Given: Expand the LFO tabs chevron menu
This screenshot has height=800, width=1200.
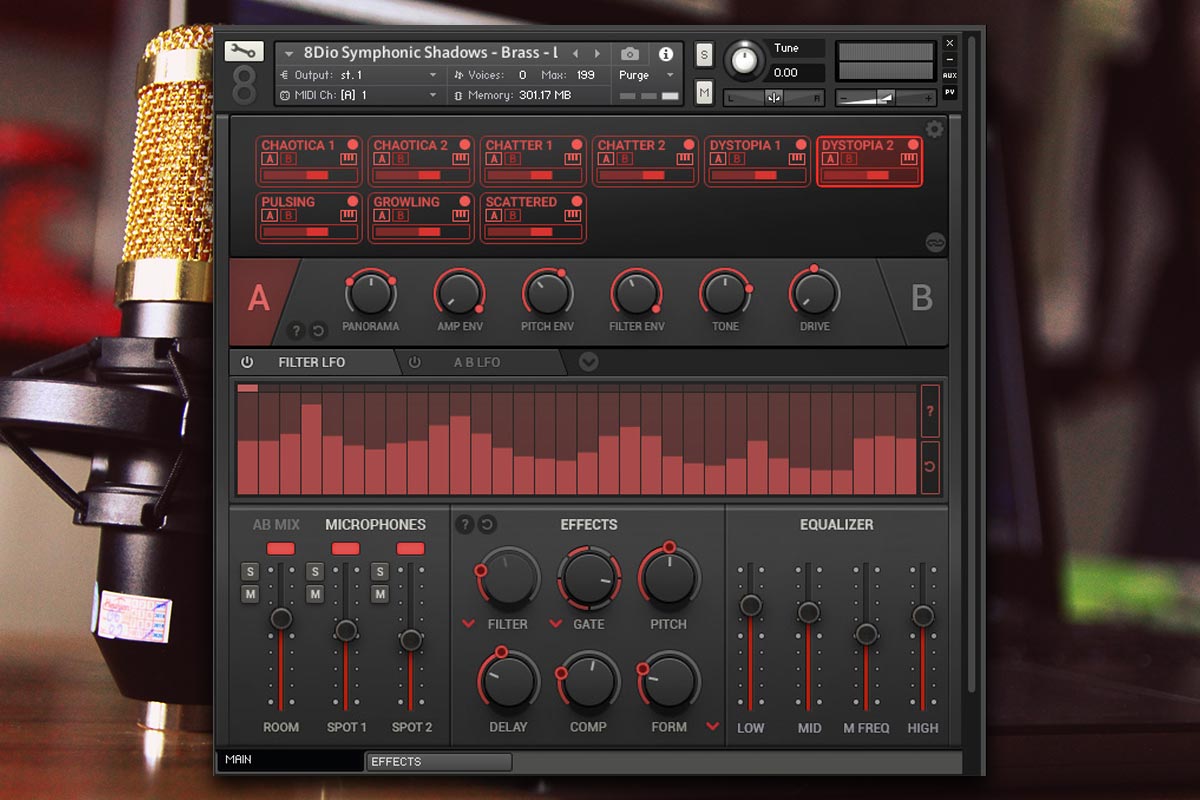Looking at the screenshot, I should point(589,362).
